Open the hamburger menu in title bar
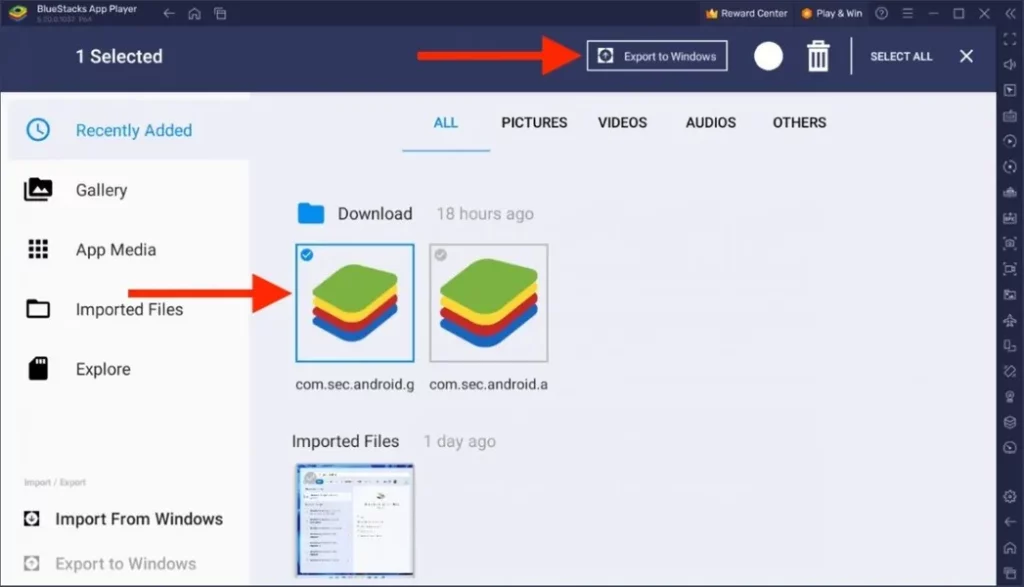 point(908,13)
